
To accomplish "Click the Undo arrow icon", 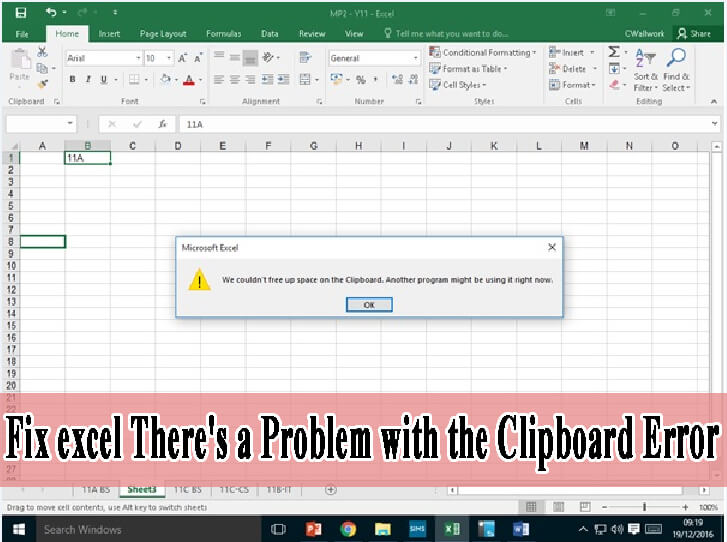I will coord(51,12).
